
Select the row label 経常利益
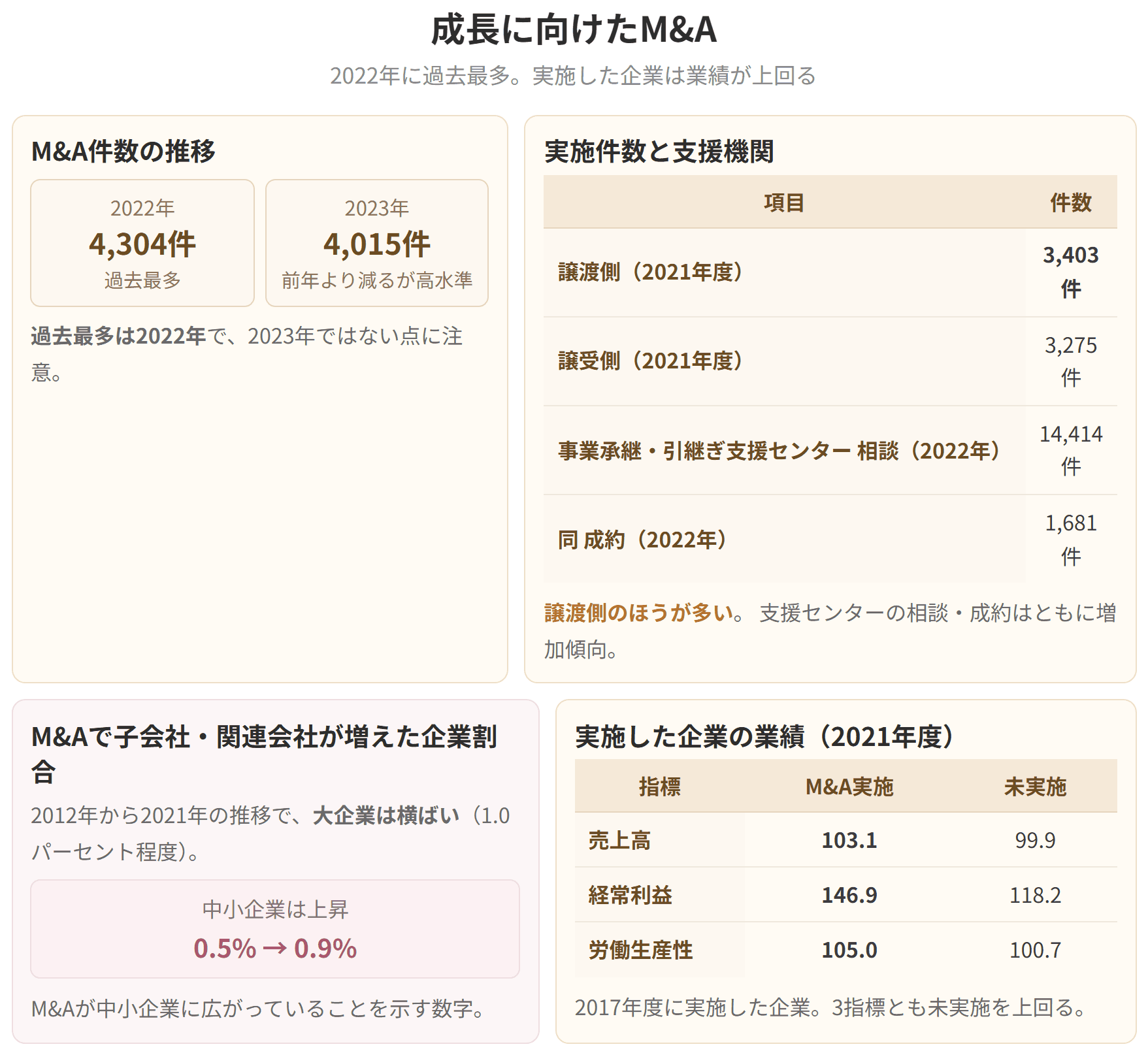631,895
